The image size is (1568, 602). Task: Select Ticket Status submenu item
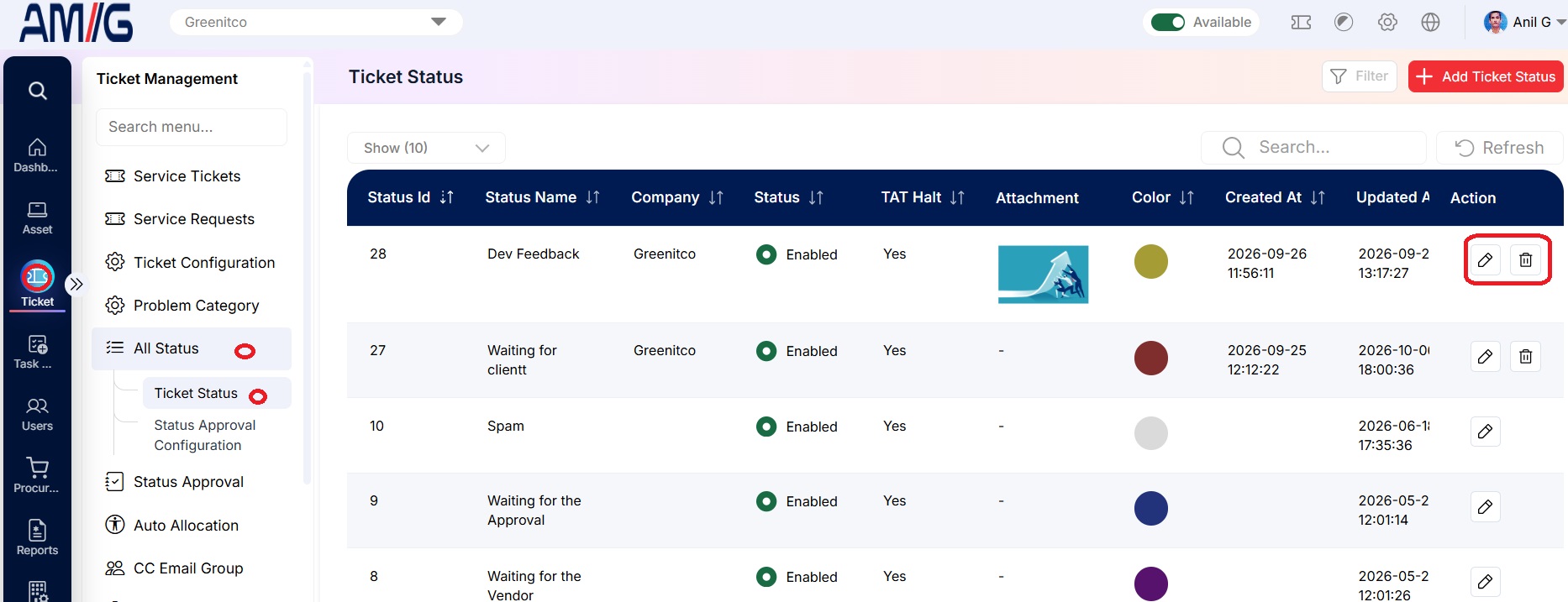click(216, 393)
